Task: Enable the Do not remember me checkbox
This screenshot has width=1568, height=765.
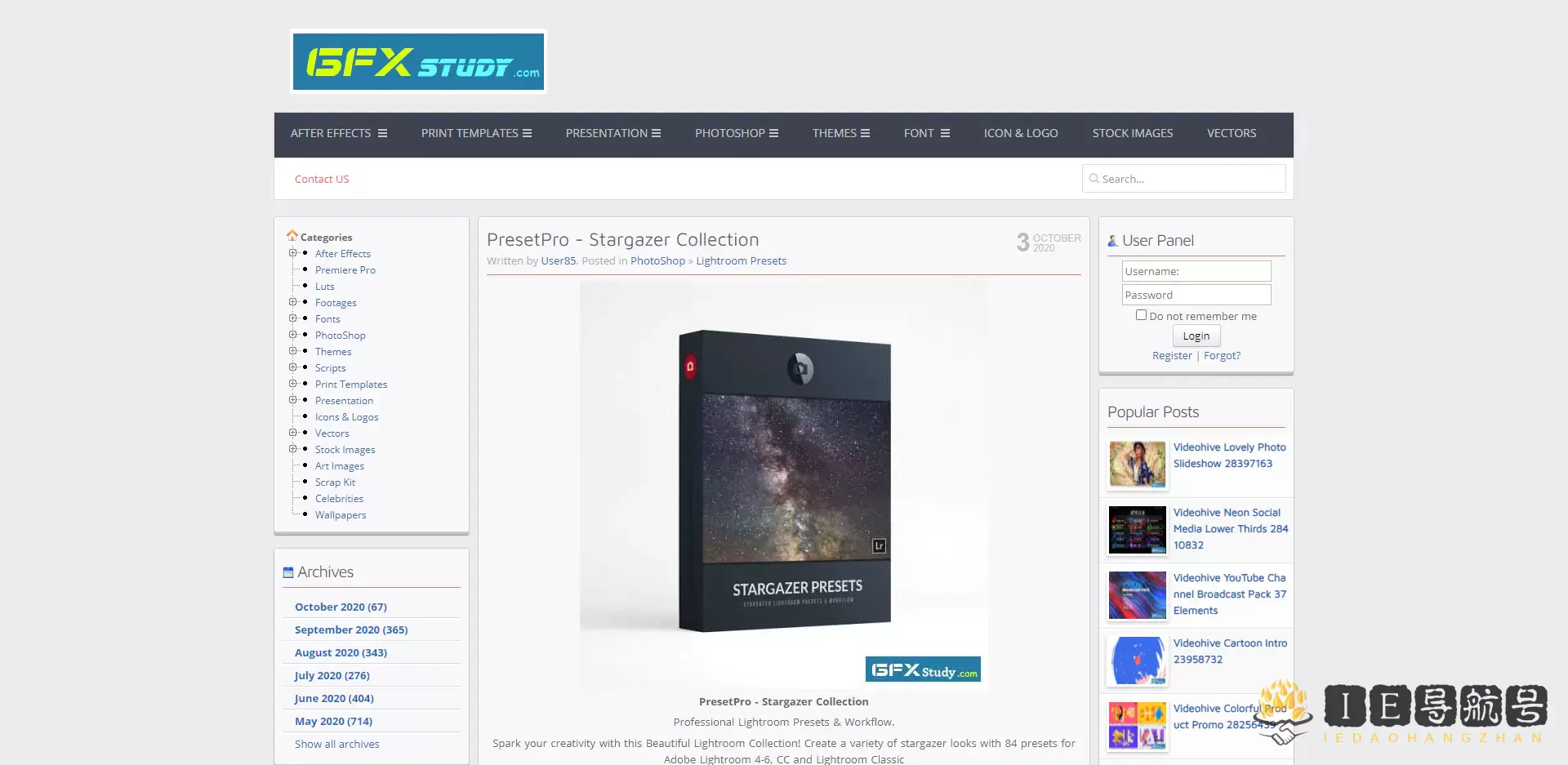Action: click(1141, 314)
